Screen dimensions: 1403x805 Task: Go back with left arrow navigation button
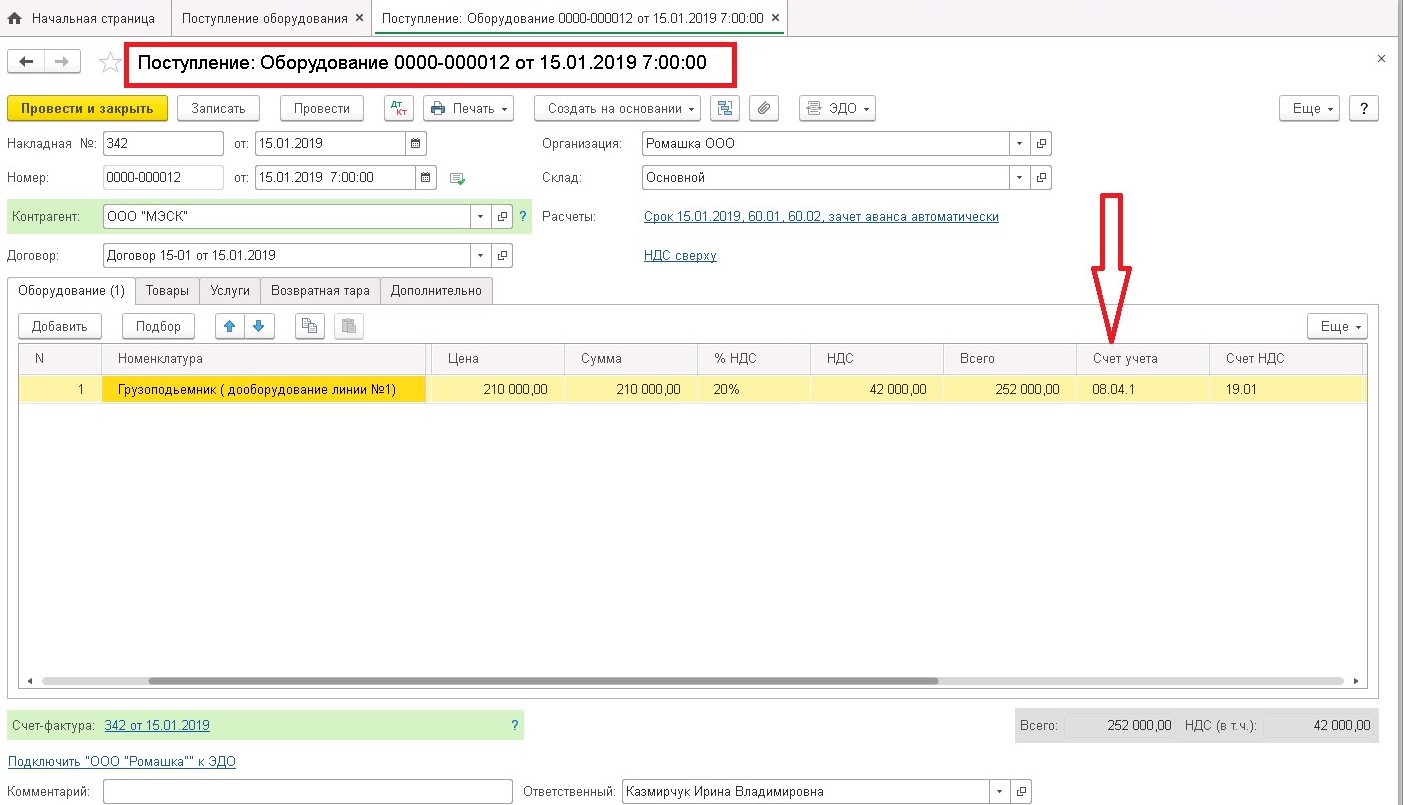click(26, 62)
